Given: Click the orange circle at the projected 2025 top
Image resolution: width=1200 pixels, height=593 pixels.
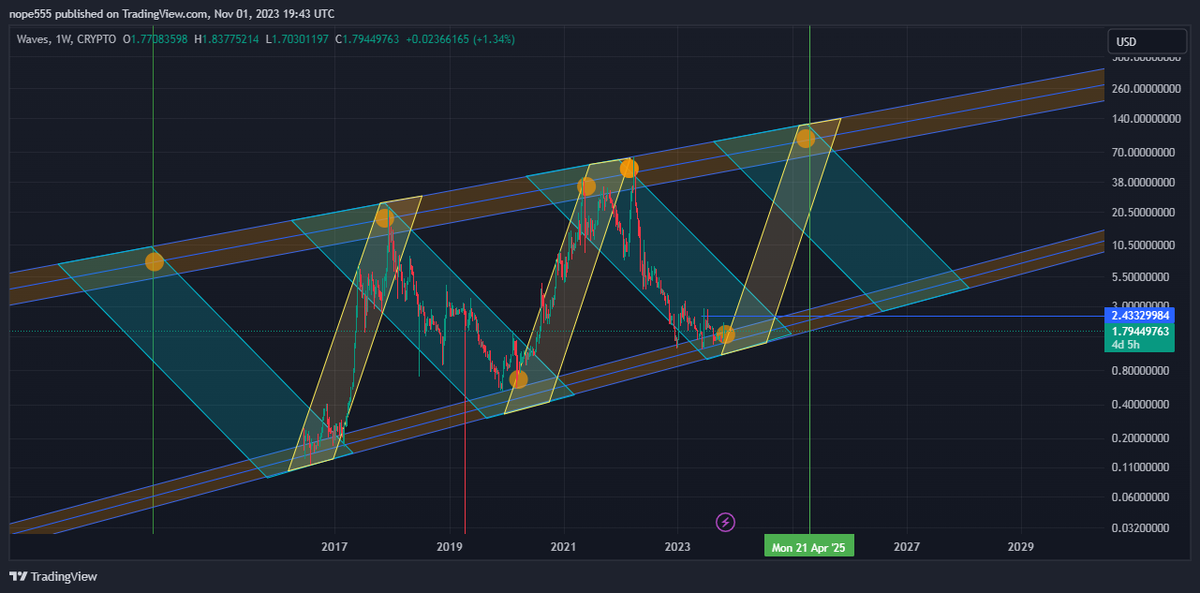Looking at the screenshot, I should point(805,138).
